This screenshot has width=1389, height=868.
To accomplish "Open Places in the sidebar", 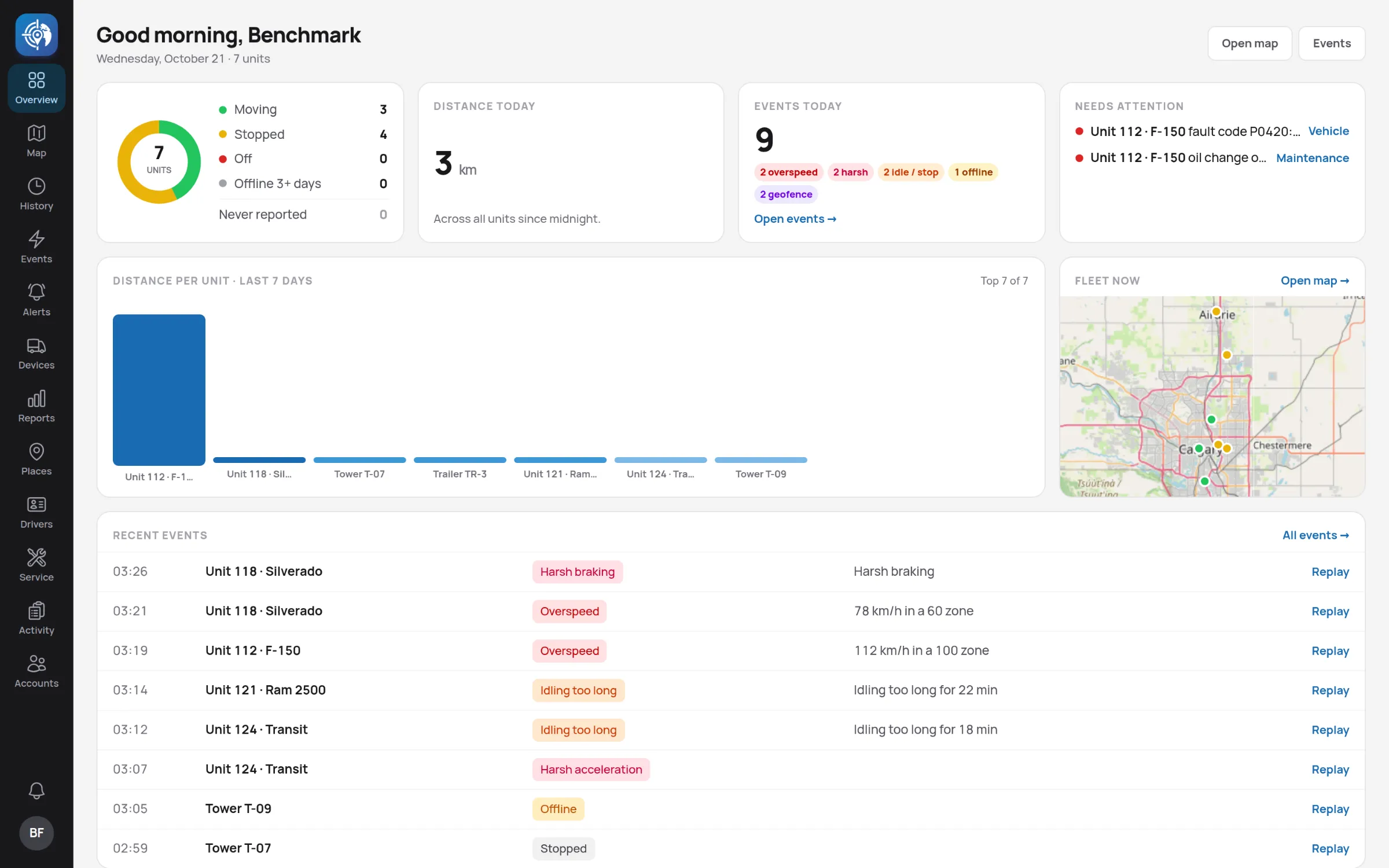I will [36, 459].
